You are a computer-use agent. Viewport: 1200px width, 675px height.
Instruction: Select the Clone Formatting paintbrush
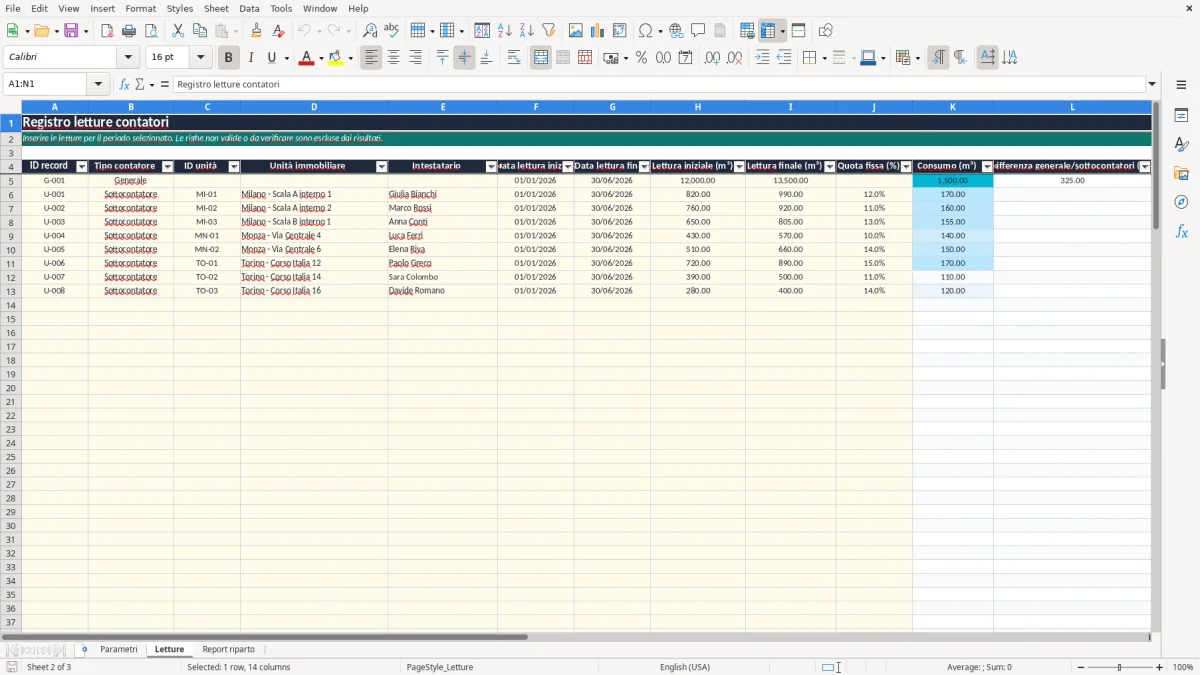click(x=256, y=31)
